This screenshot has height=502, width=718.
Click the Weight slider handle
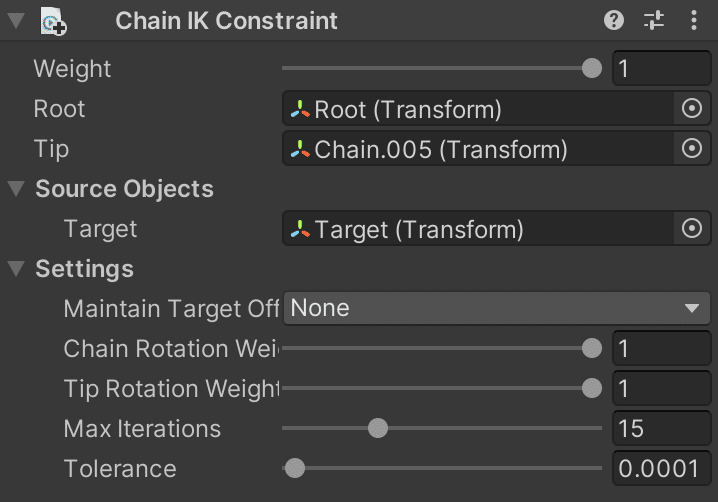click(592, 68)
